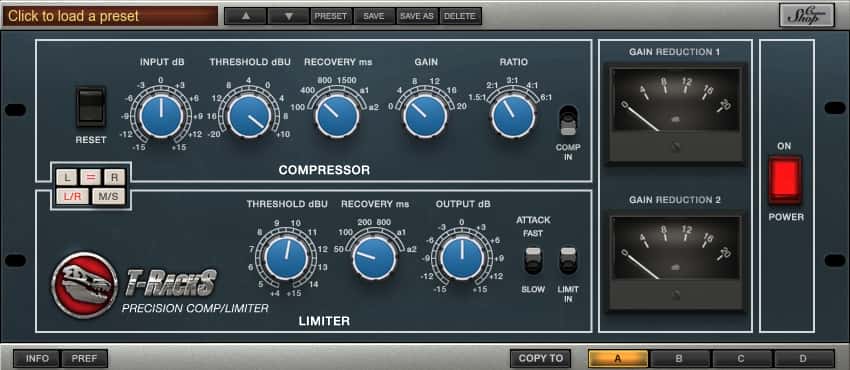Click the Gain Reduction 1 meter

[675, 113]
